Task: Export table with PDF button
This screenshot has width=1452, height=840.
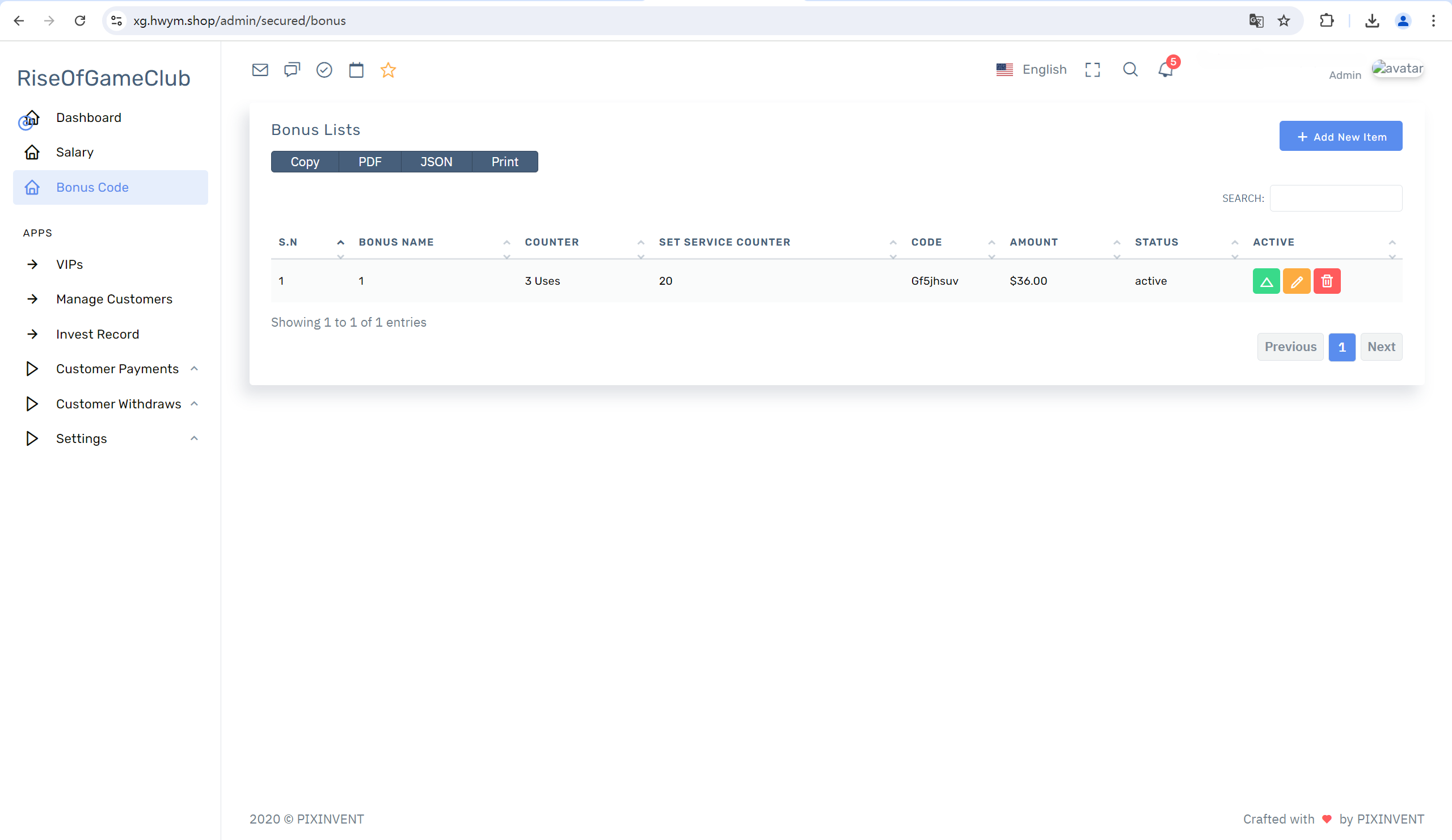Action: coord(370,162)
